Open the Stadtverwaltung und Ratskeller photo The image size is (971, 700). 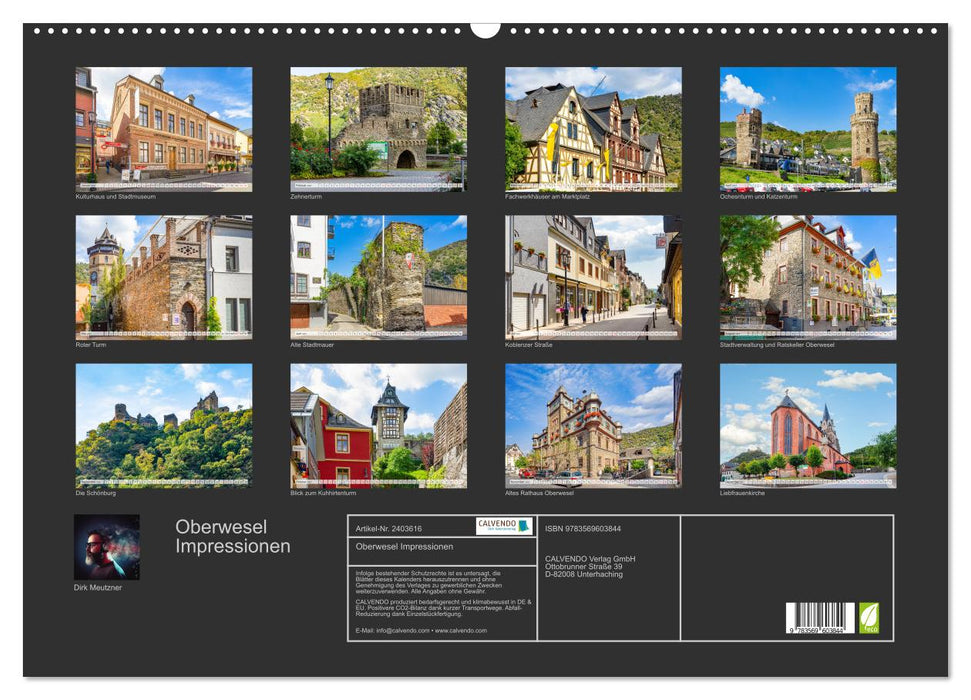click(808, 277)
